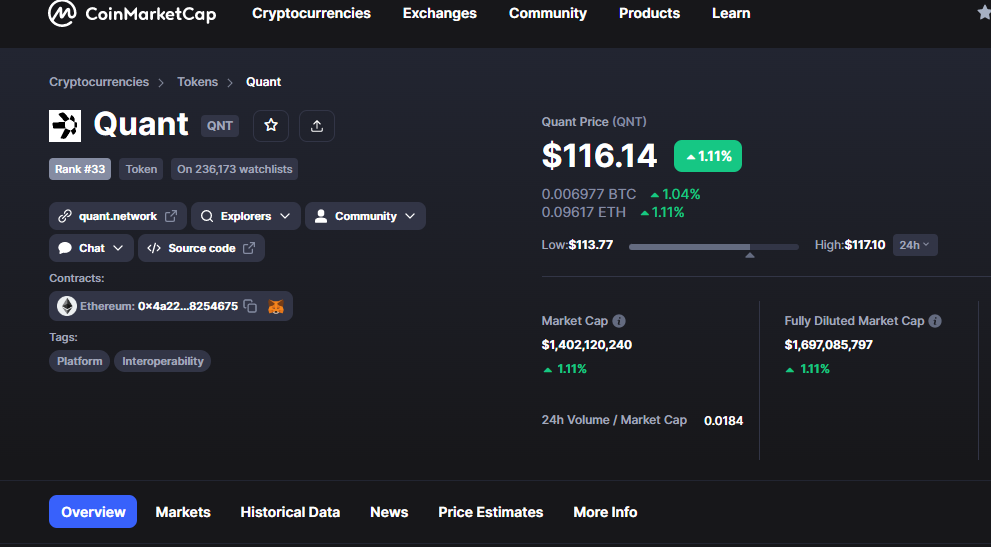Click the Quant breadcrumb text
This screenshot has width=991, height=547.
pos(264,82)
